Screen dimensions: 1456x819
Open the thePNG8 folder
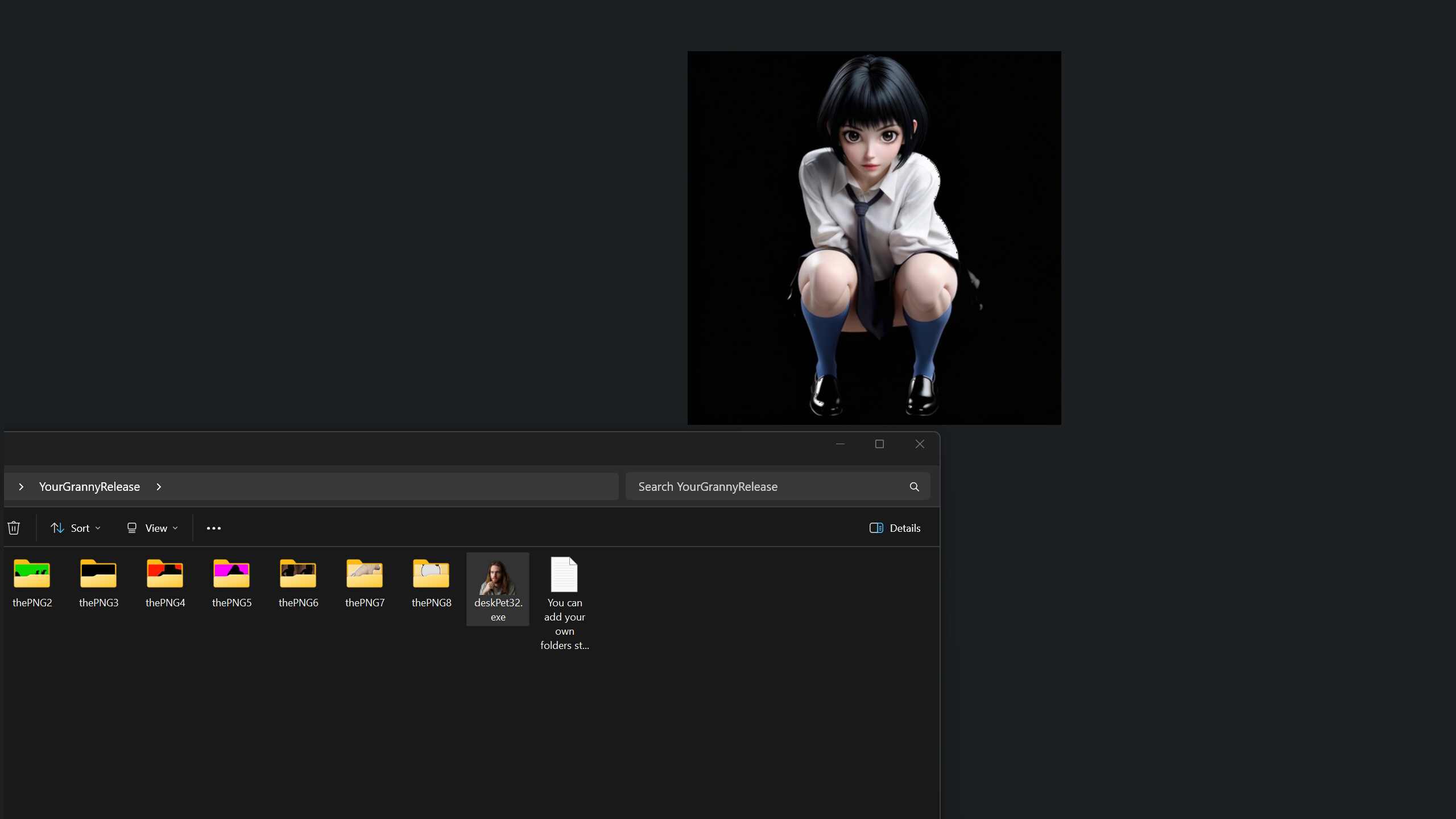(x=431, y=574)
